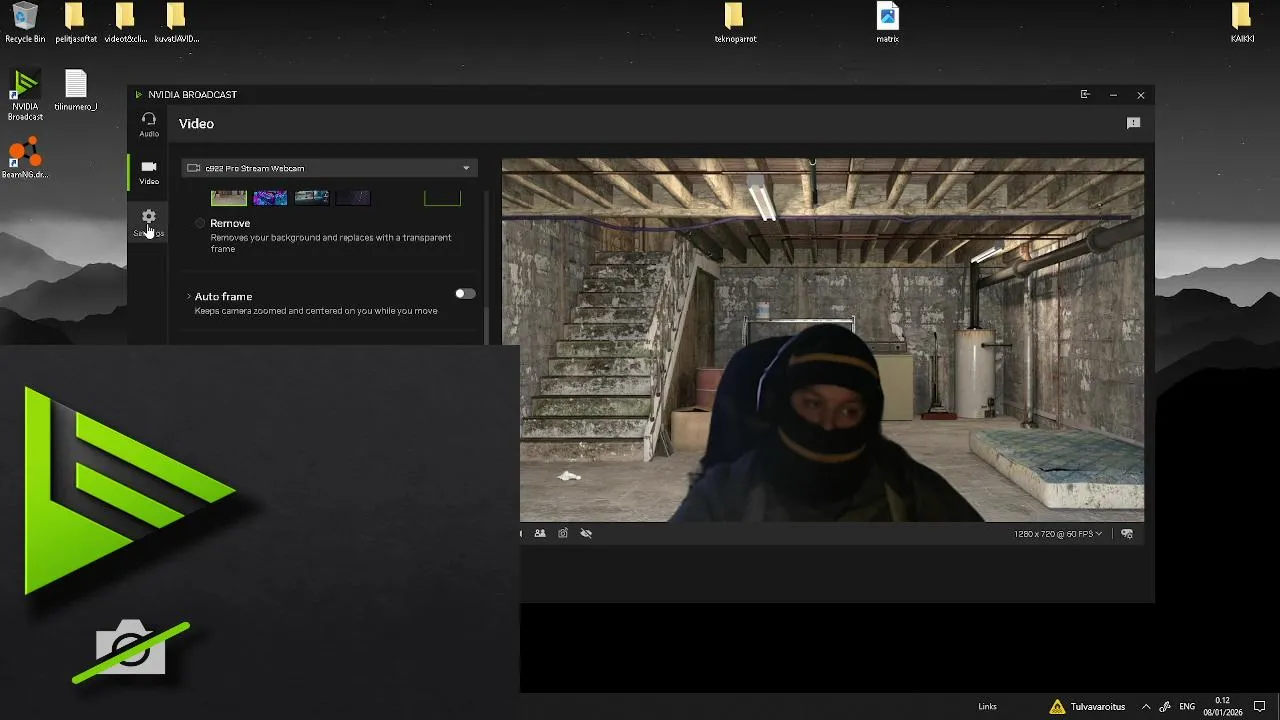Open the ENG language indicator
The width and height of the screenshot is (1280, 720).
point(1188,707)
